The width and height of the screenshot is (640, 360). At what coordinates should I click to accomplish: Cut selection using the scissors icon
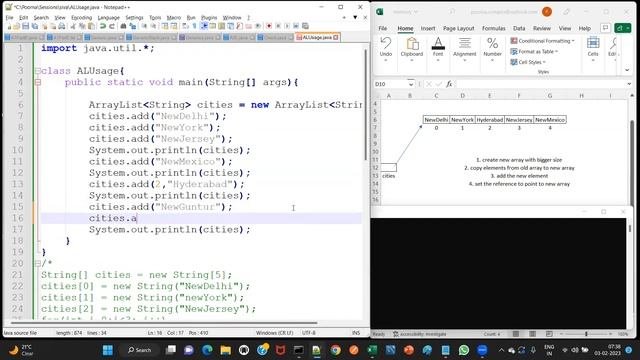[x=73, y=26]
